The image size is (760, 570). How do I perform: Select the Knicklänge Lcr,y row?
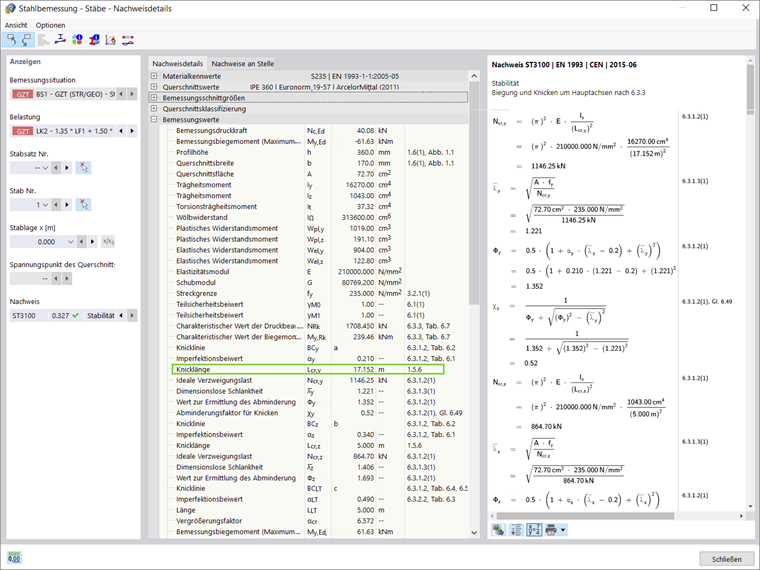[x=307, y=369]
